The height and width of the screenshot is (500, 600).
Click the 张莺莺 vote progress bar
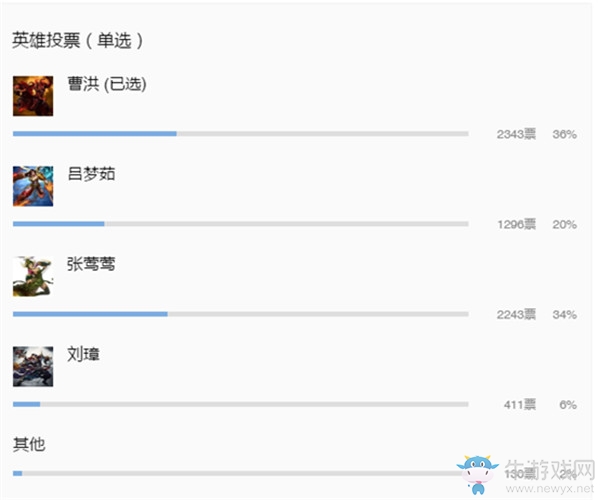[x=240, y=314]
